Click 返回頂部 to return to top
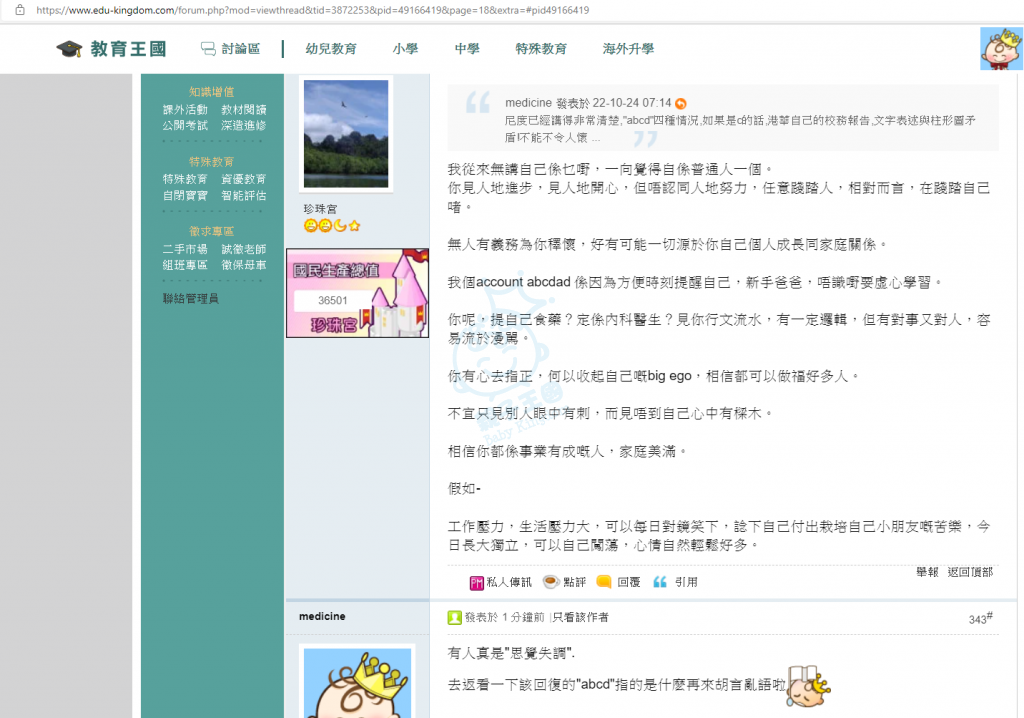Screen dimensions: 1024x718 point(970,572)
